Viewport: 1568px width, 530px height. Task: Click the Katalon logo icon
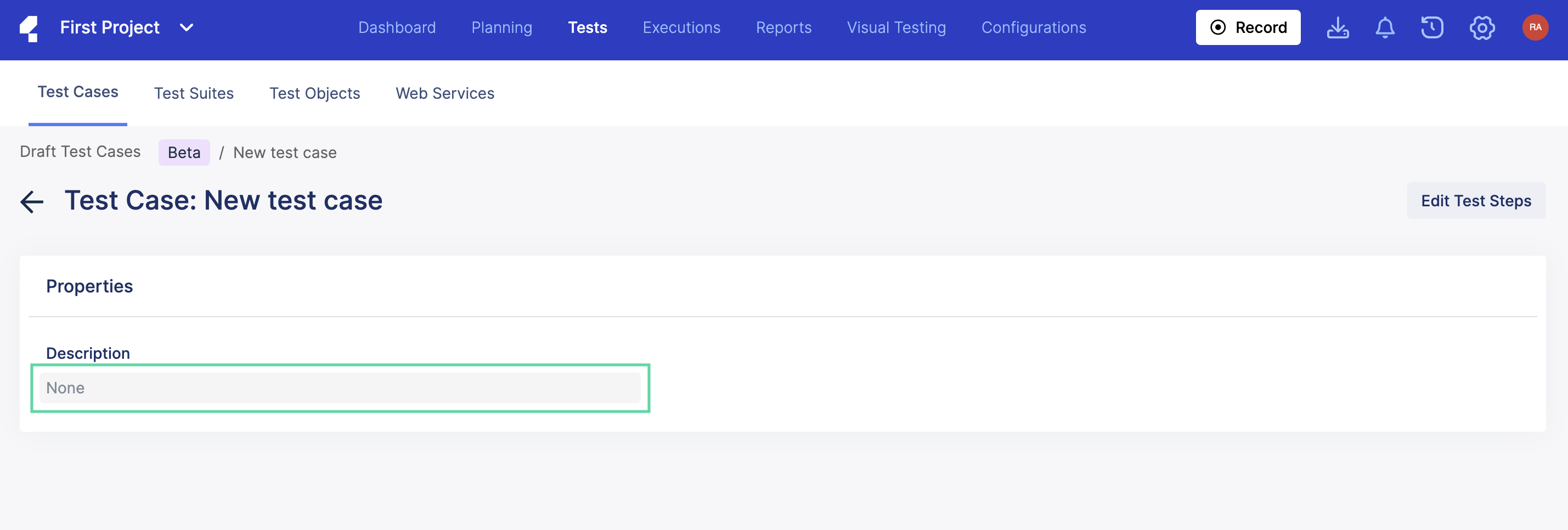pos(29,28)
